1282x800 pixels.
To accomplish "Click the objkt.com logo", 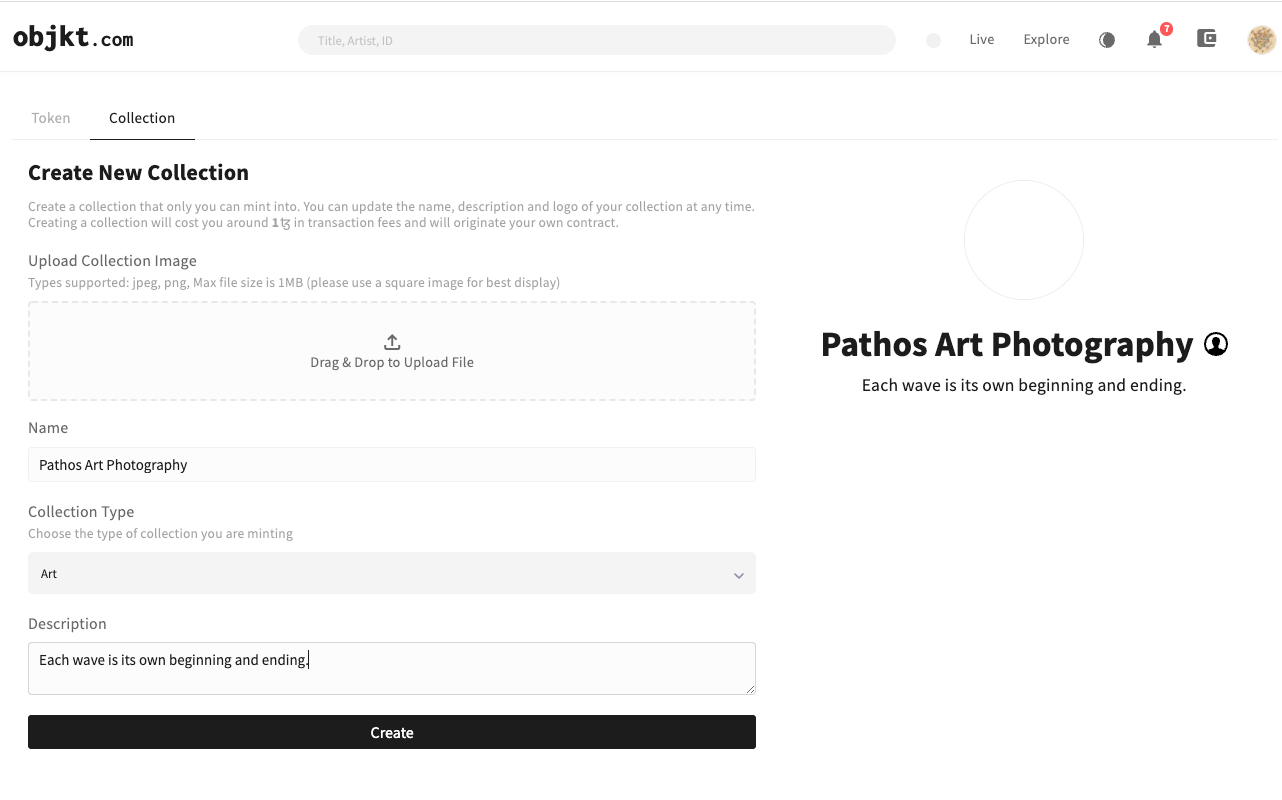I will (x=73, y=39).
